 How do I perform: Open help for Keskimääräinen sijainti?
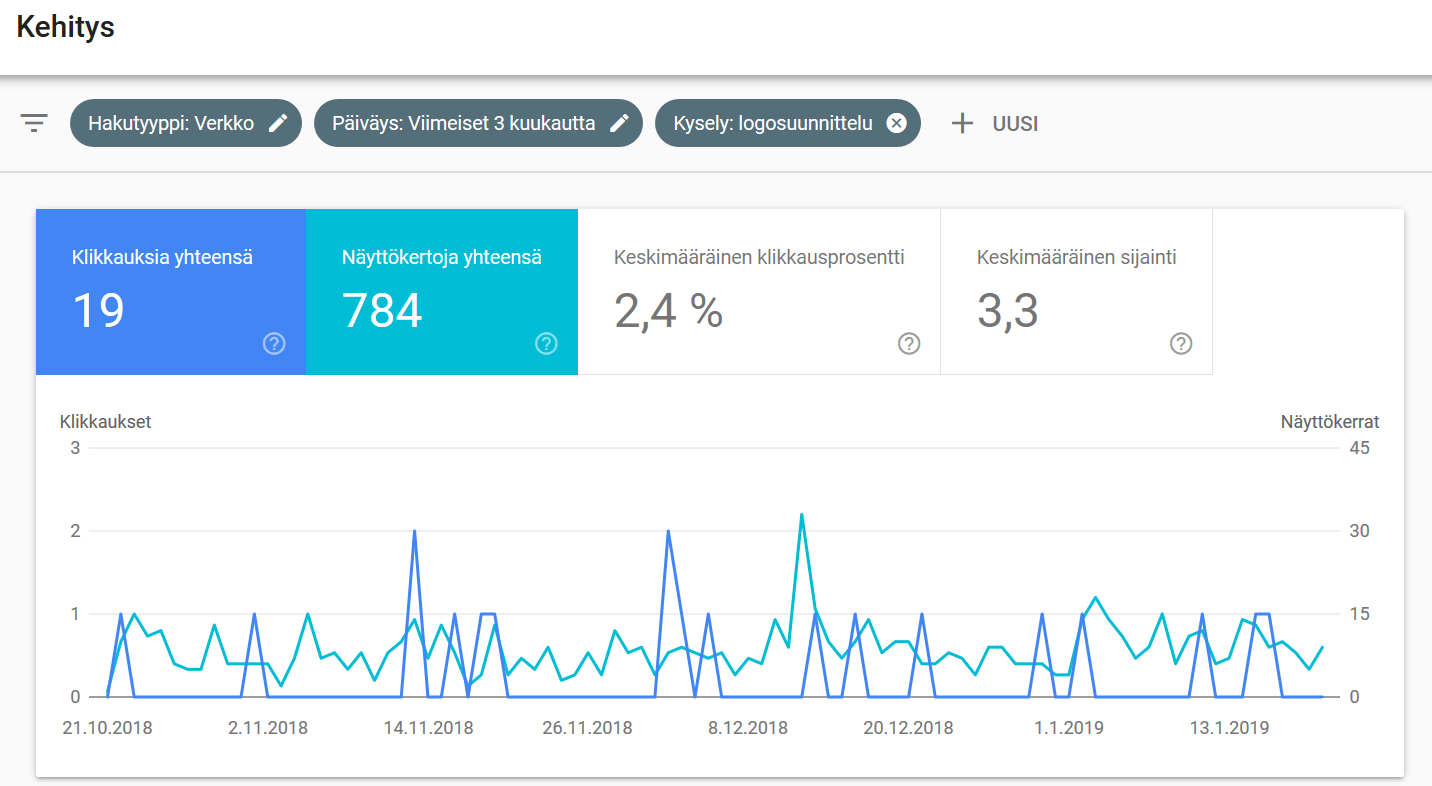tap(1181, 344)
